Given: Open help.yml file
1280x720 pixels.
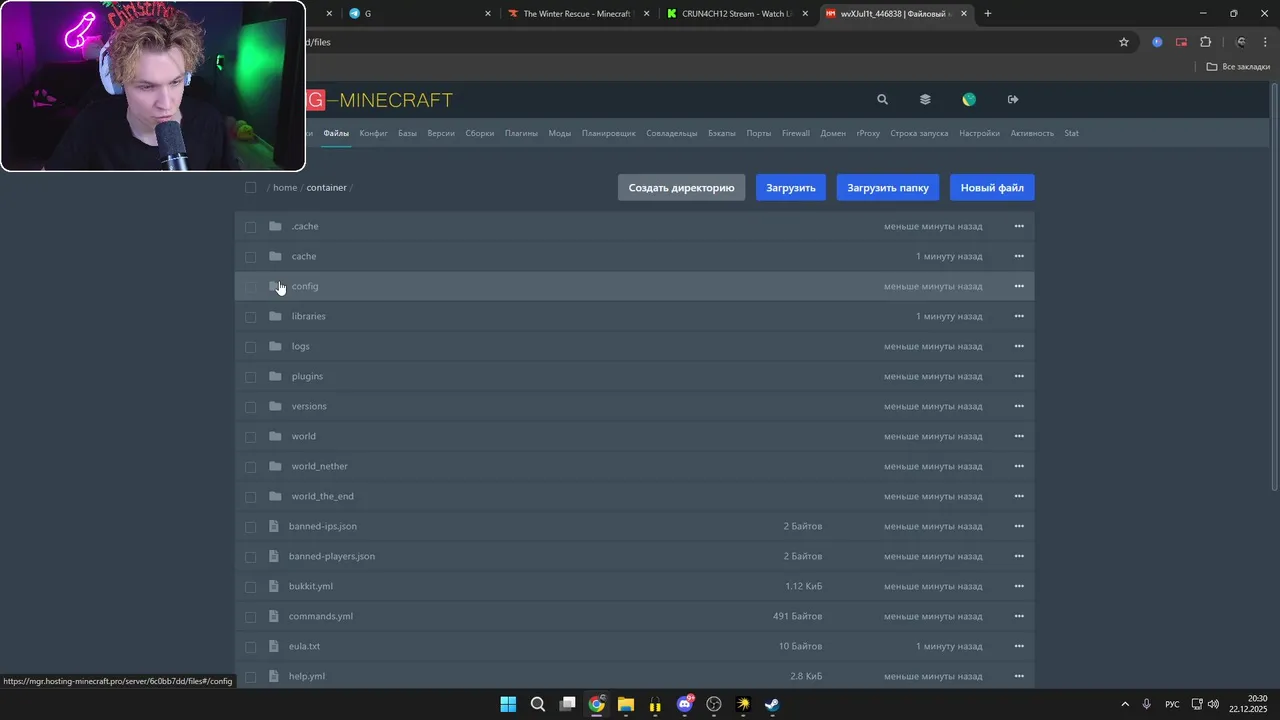Looking at the screenshot, I should coord(307,676).
